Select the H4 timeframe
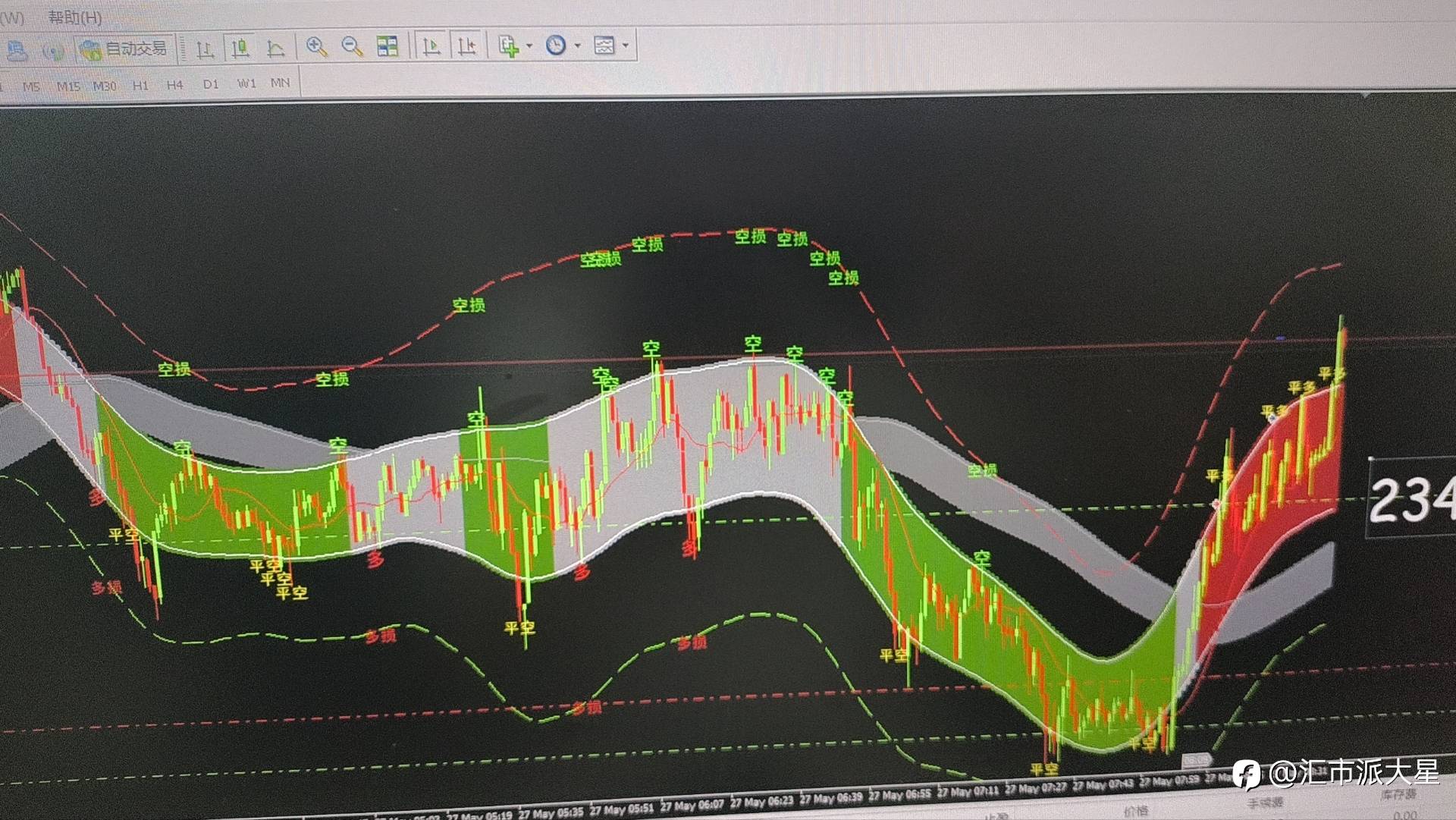Screen dimensions: 1456x820 pyautogui.click(x=174, y=84)
